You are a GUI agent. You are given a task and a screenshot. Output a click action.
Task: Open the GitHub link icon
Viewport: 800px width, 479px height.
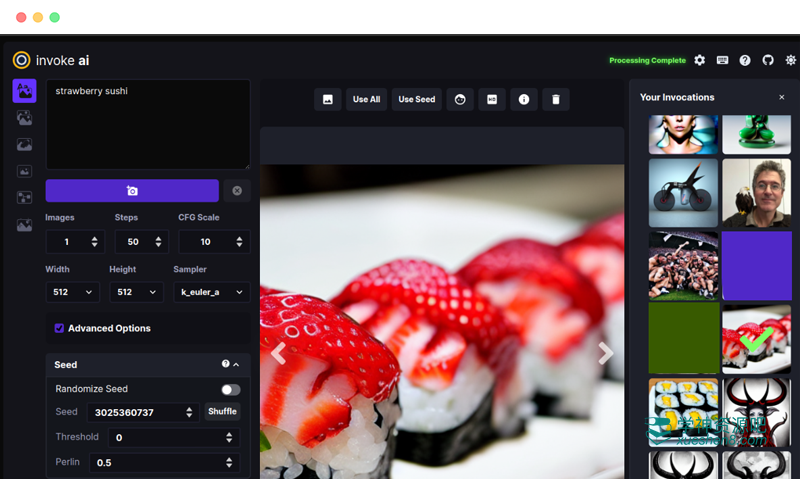click(768, 60)
